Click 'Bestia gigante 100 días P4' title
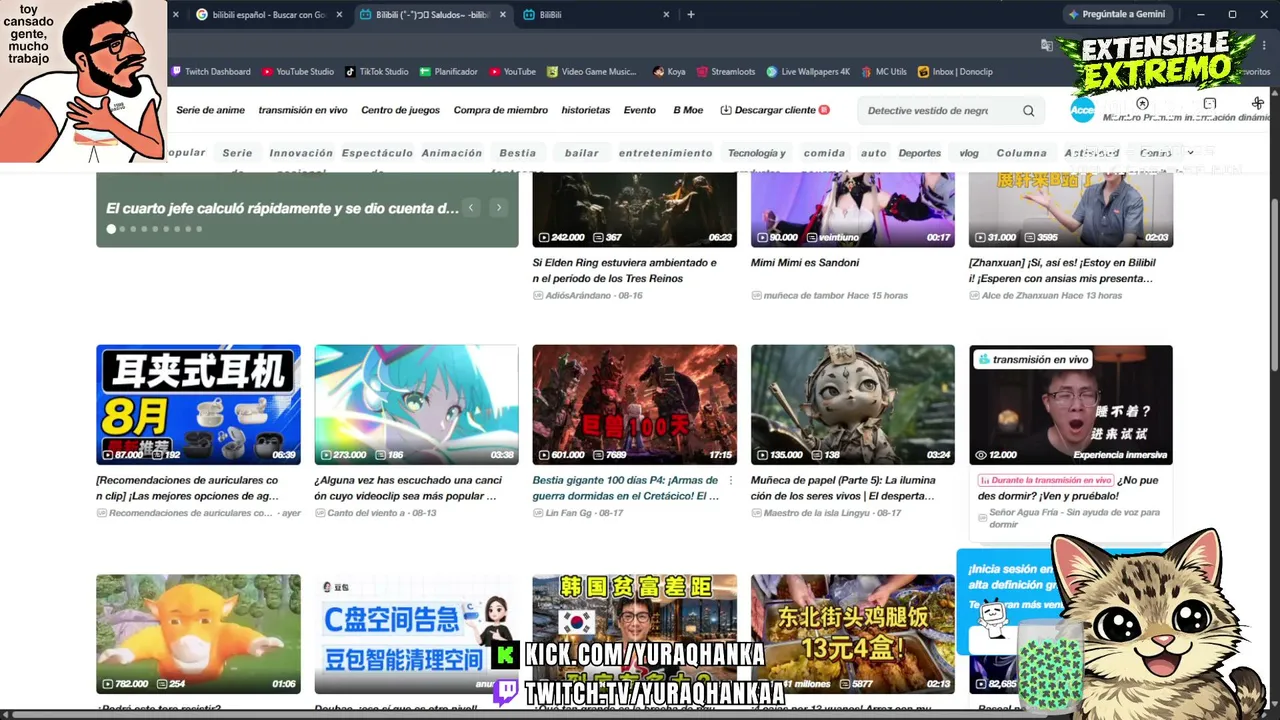The height and width of the screenshot is (720, 1280). [626, 488]
